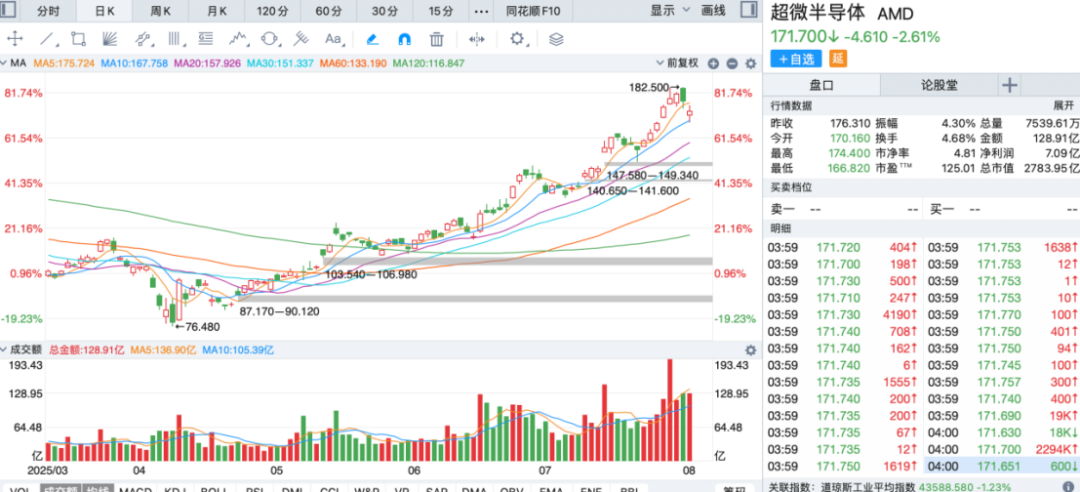Click the crosshair move tool

[15, 39]
